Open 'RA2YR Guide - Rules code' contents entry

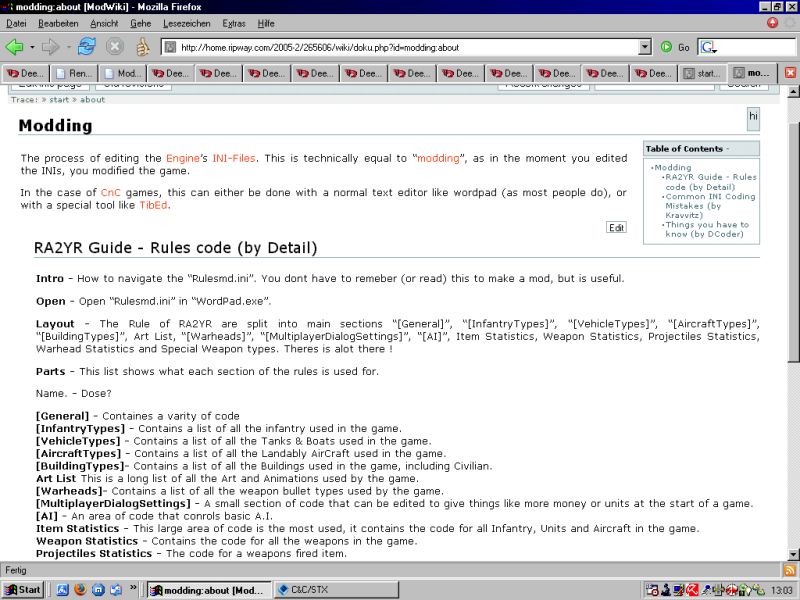pyautogui.click(x=711, y=182)
